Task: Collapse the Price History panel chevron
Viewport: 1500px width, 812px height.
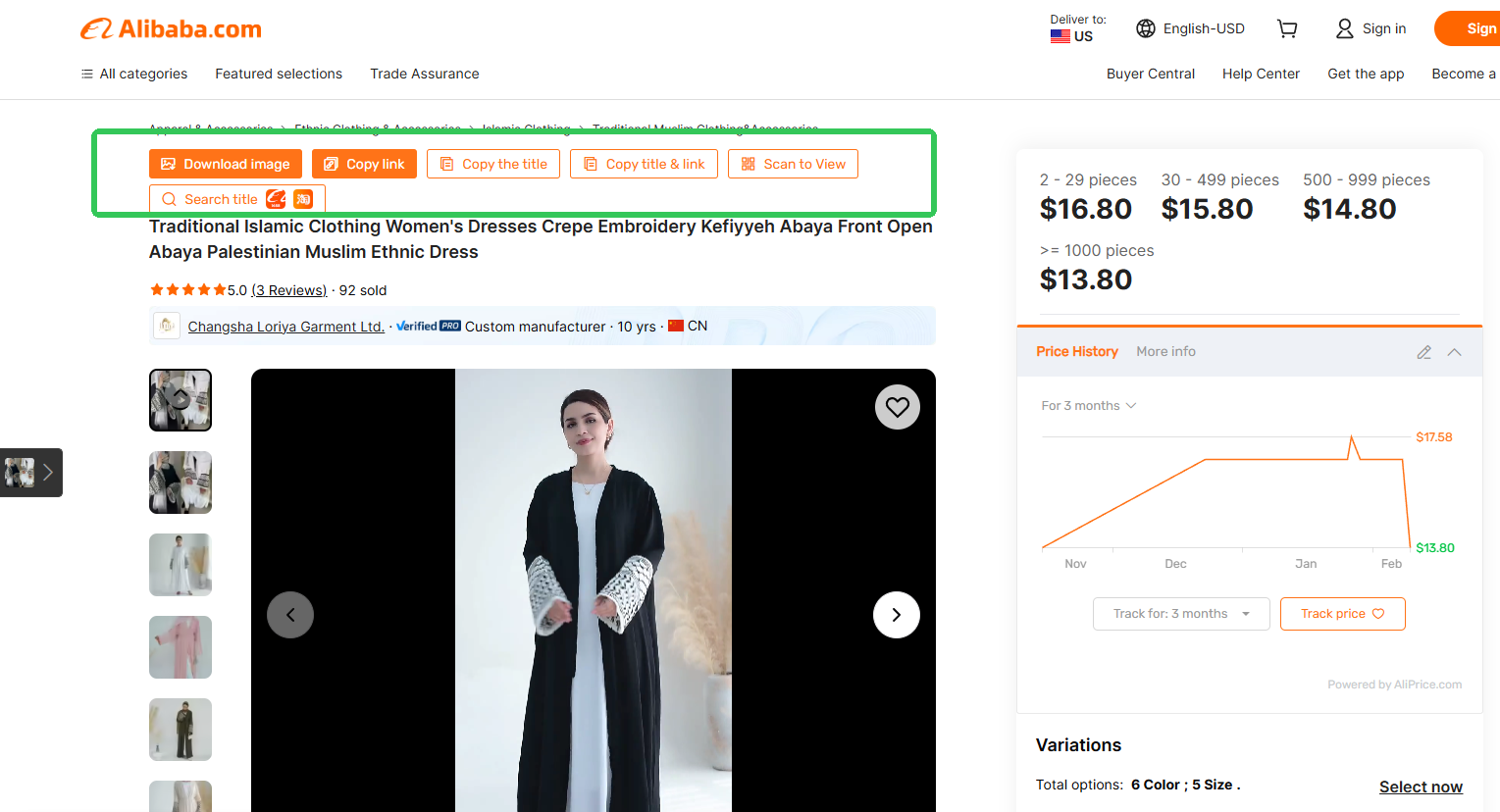Action: click(1455, 352)
